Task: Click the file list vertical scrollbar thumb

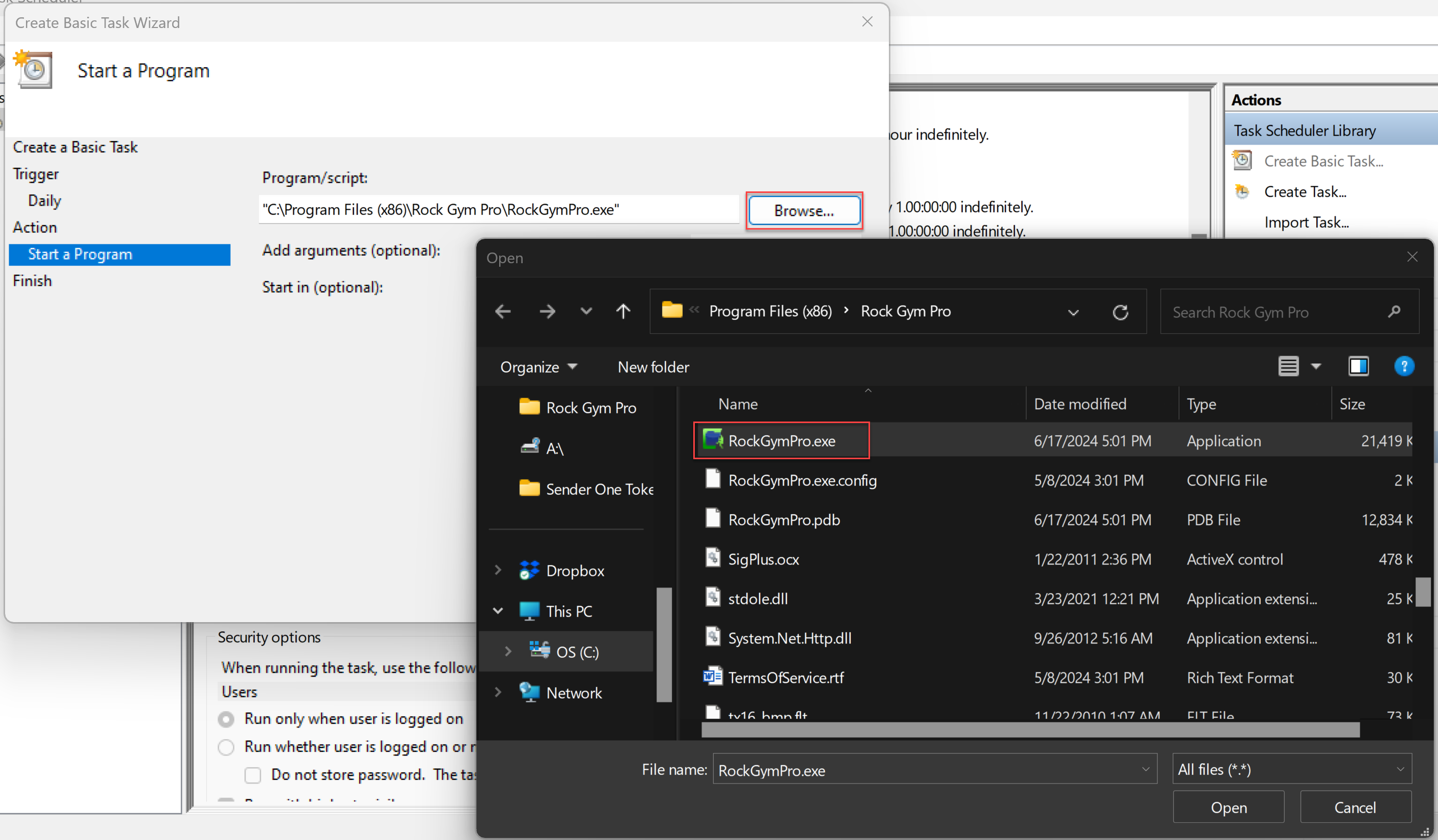Action: point(1423,592)
